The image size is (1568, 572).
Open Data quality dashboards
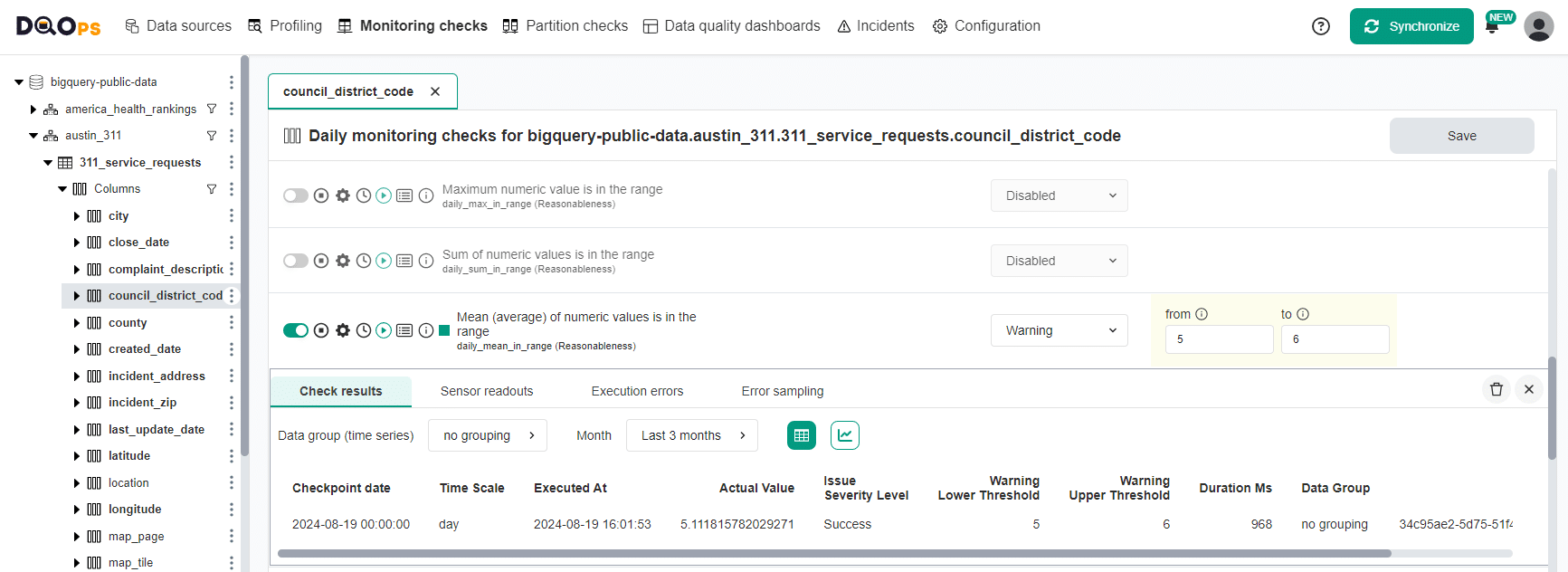pyautogui.click(x=731, y=26)
